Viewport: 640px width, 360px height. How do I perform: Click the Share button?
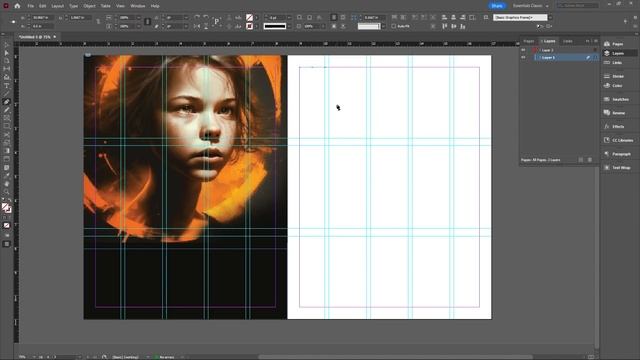497,6
